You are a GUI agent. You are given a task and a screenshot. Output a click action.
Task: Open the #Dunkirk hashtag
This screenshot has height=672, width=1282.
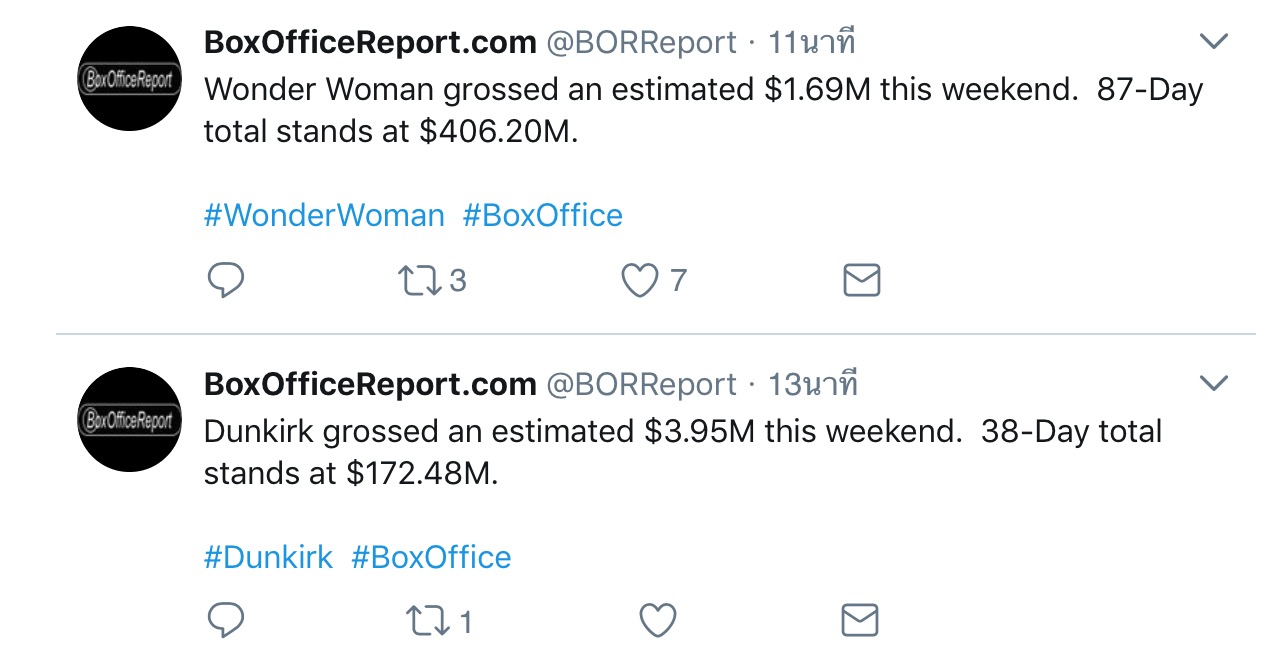point(268,557)
